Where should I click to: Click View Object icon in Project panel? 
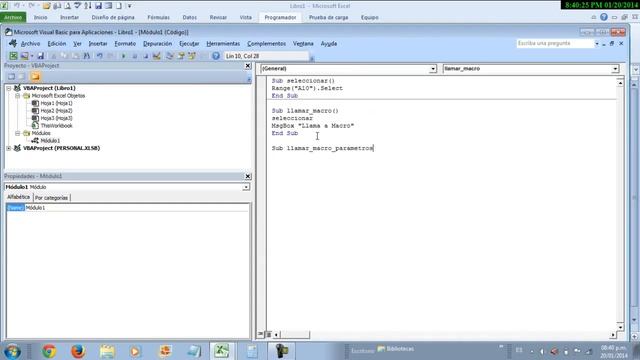click(x=22, y=76)
